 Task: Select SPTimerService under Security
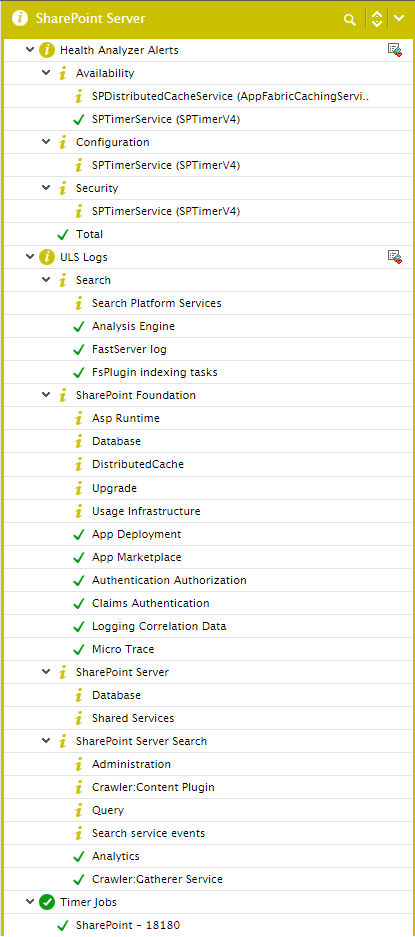click(208, 211)
